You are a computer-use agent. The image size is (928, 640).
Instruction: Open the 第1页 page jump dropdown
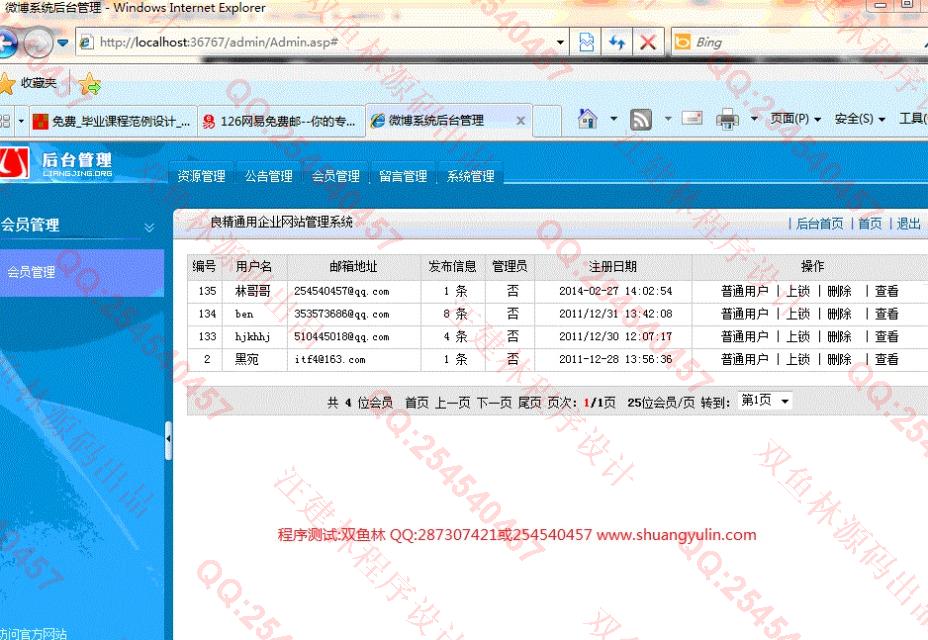click(765, 401)
